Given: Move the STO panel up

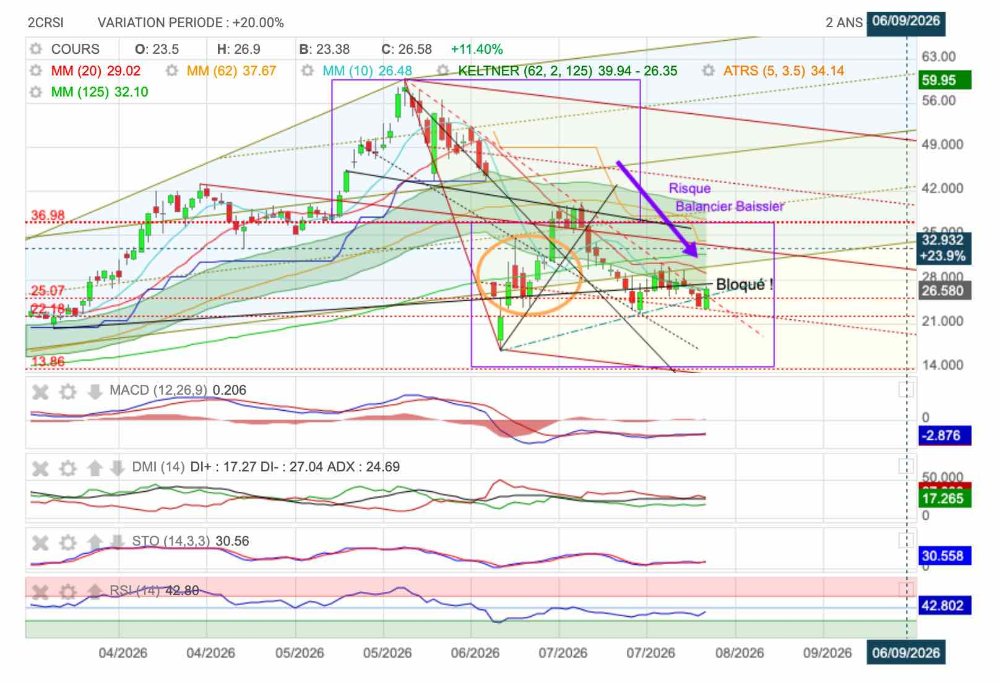Looking at the screenshot, I should coord(94,543).
